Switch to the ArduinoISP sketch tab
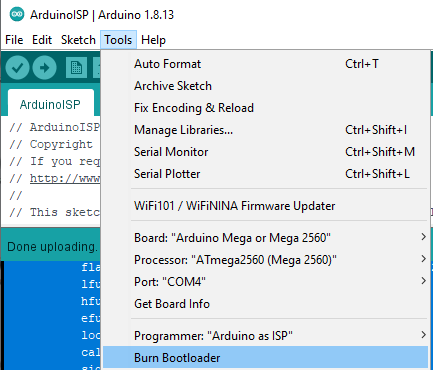This screenshot has width=433, height=370. (50, 104)
